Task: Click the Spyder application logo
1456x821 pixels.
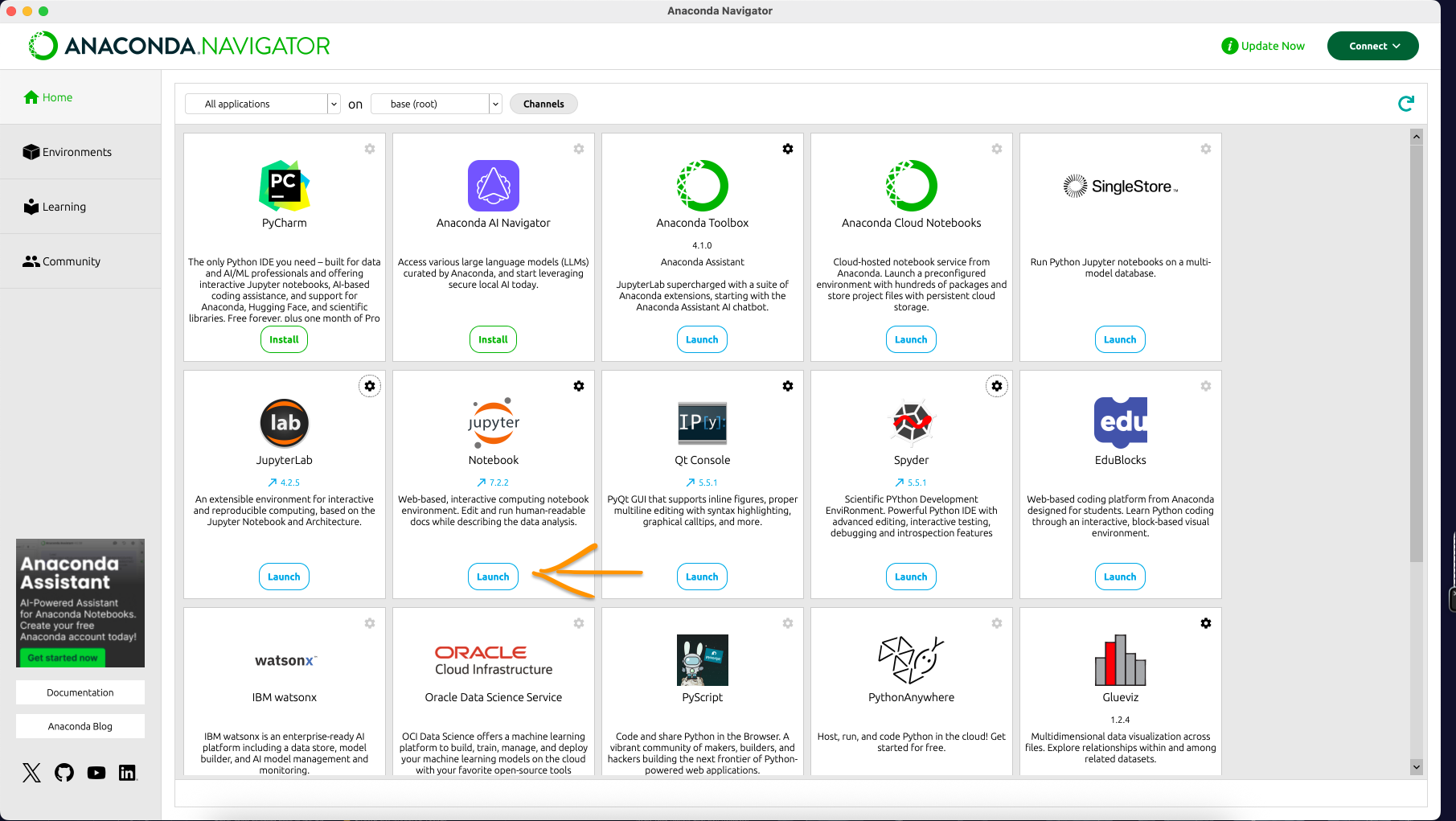Action: (x=912, y=422)
